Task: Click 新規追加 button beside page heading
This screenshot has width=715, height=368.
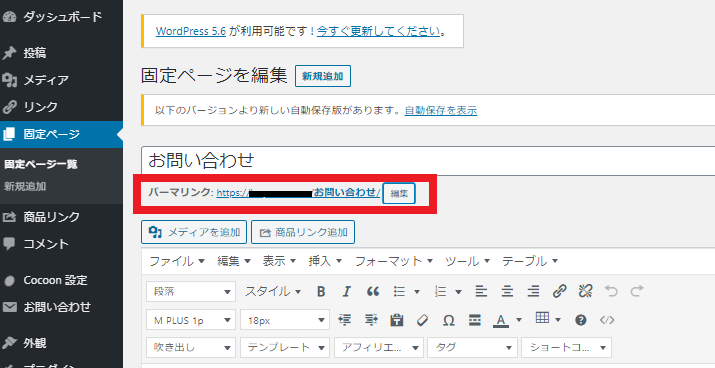Action: pos(323,76)
